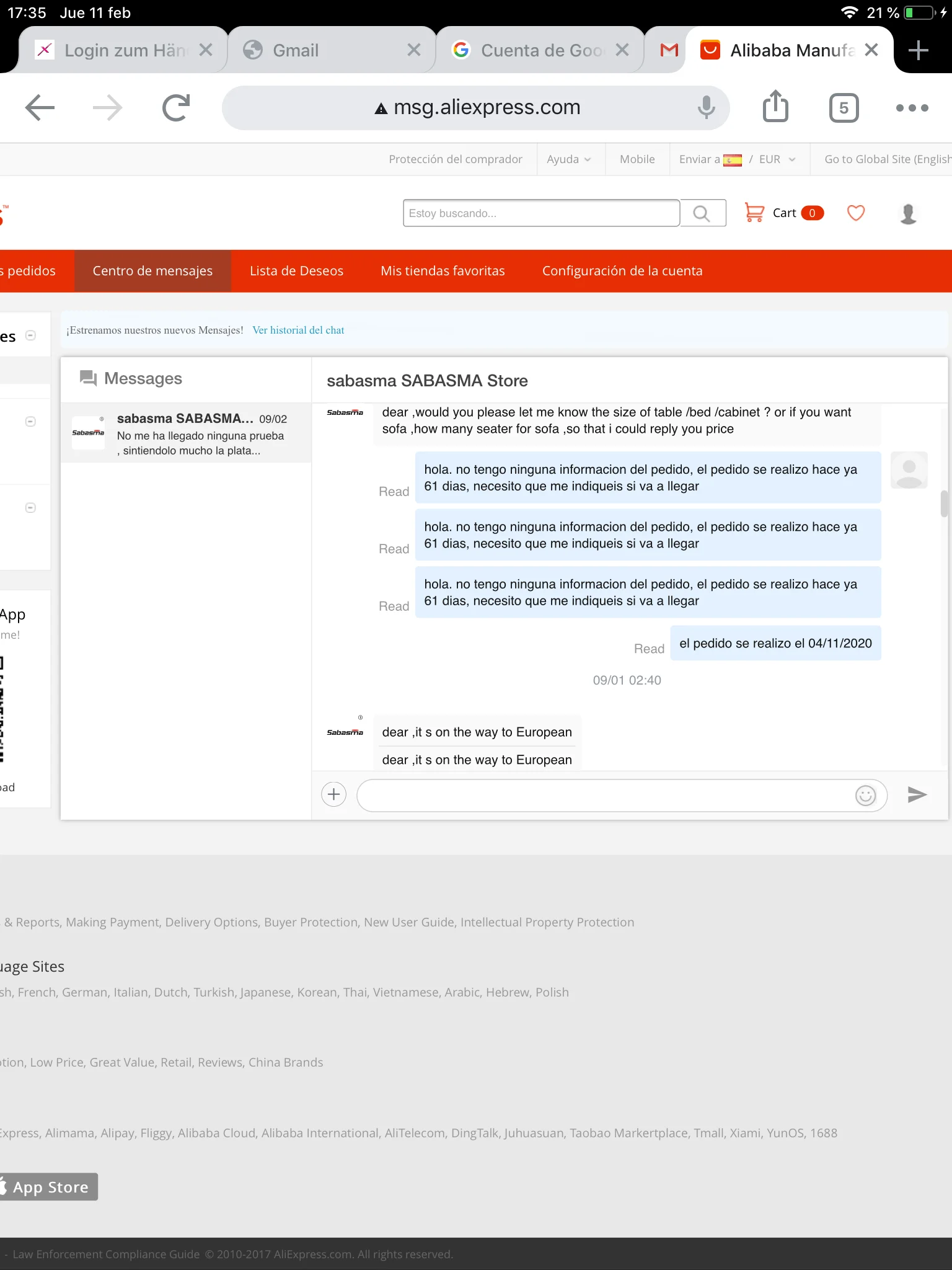The image size is (952, 1270).
Task: Go back to the previous page
Action: [40, 108]
